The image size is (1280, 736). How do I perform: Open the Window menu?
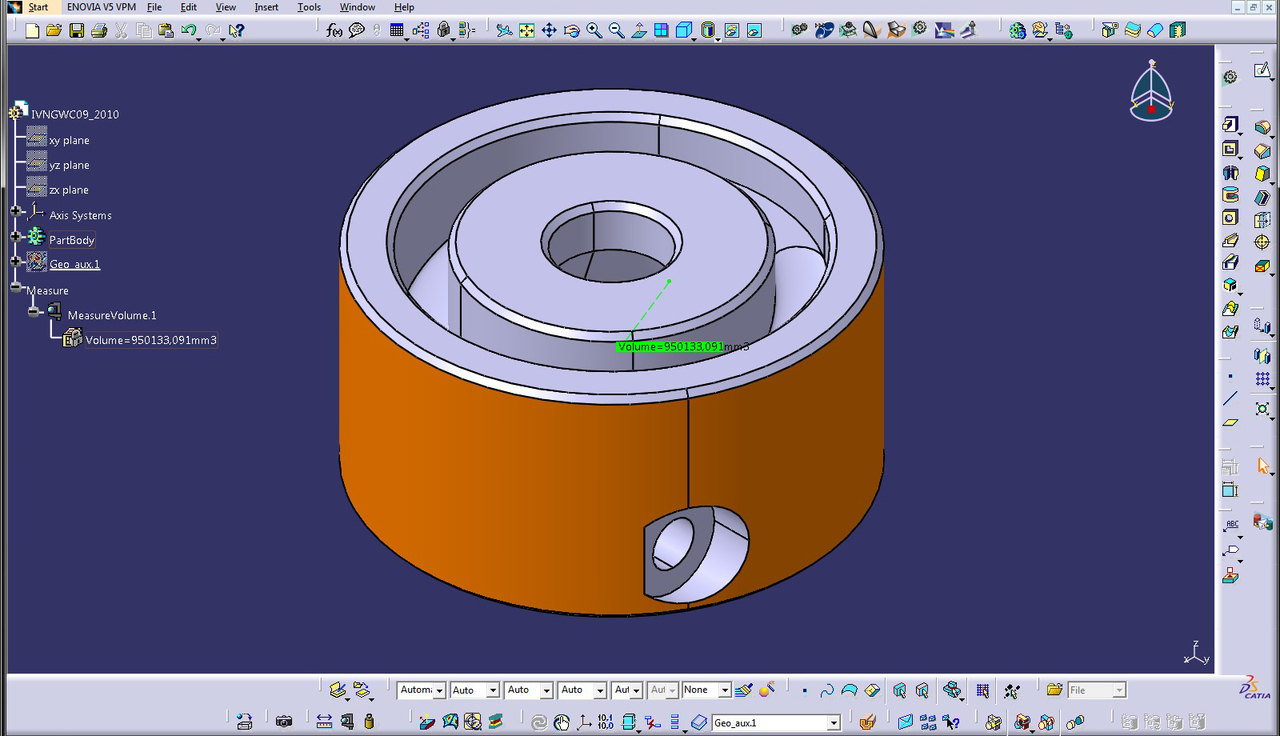(357, 7)
